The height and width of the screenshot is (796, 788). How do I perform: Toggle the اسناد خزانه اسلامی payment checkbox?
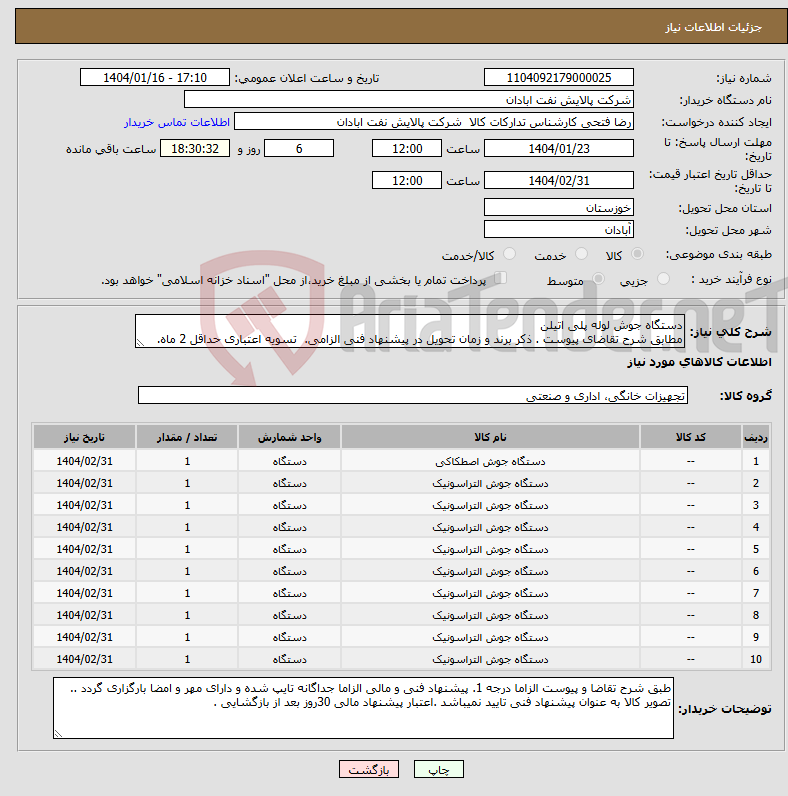click(501, 278)
